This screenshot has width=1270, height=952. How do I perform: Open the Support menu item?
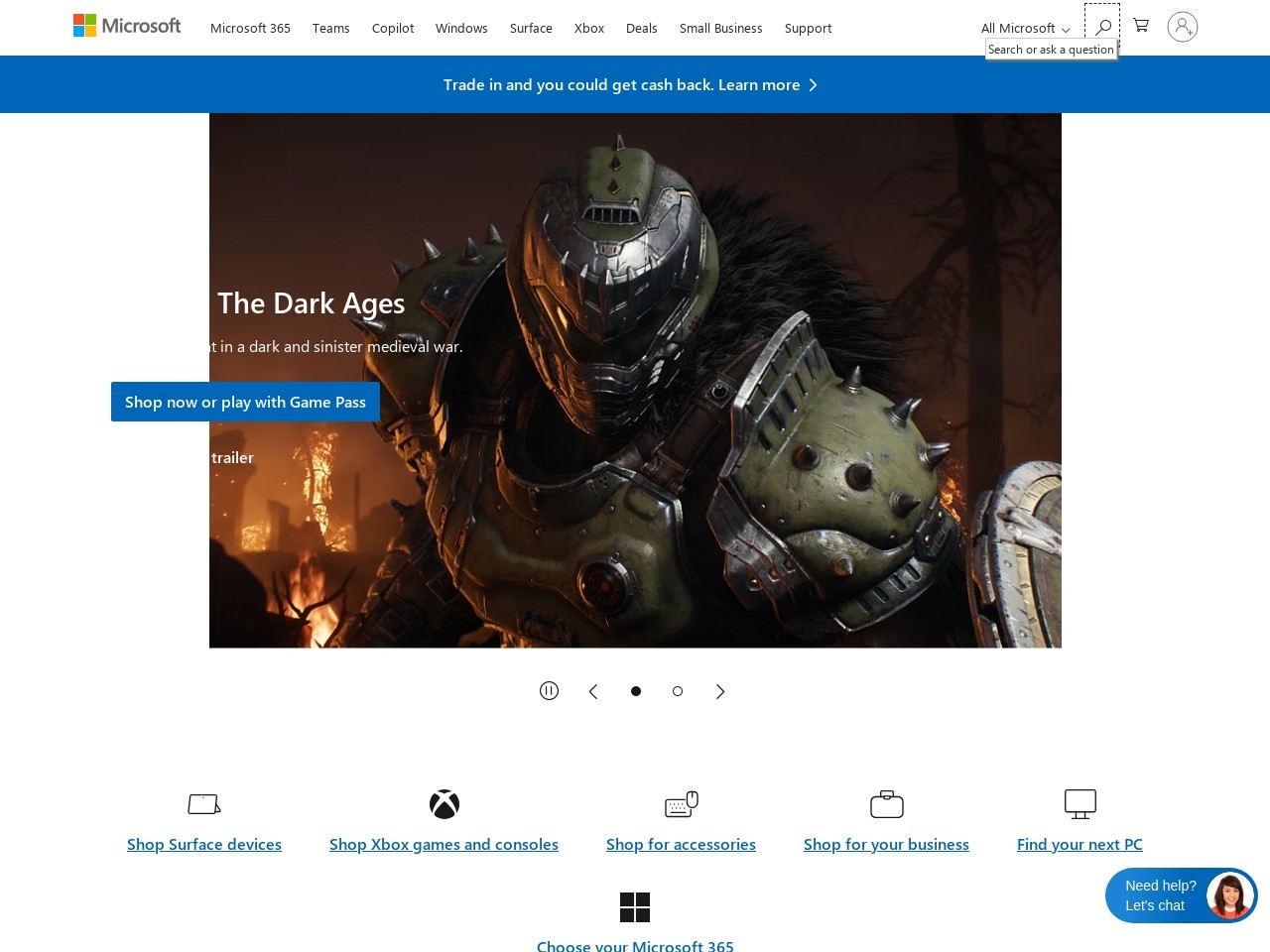tap(809, 29)
